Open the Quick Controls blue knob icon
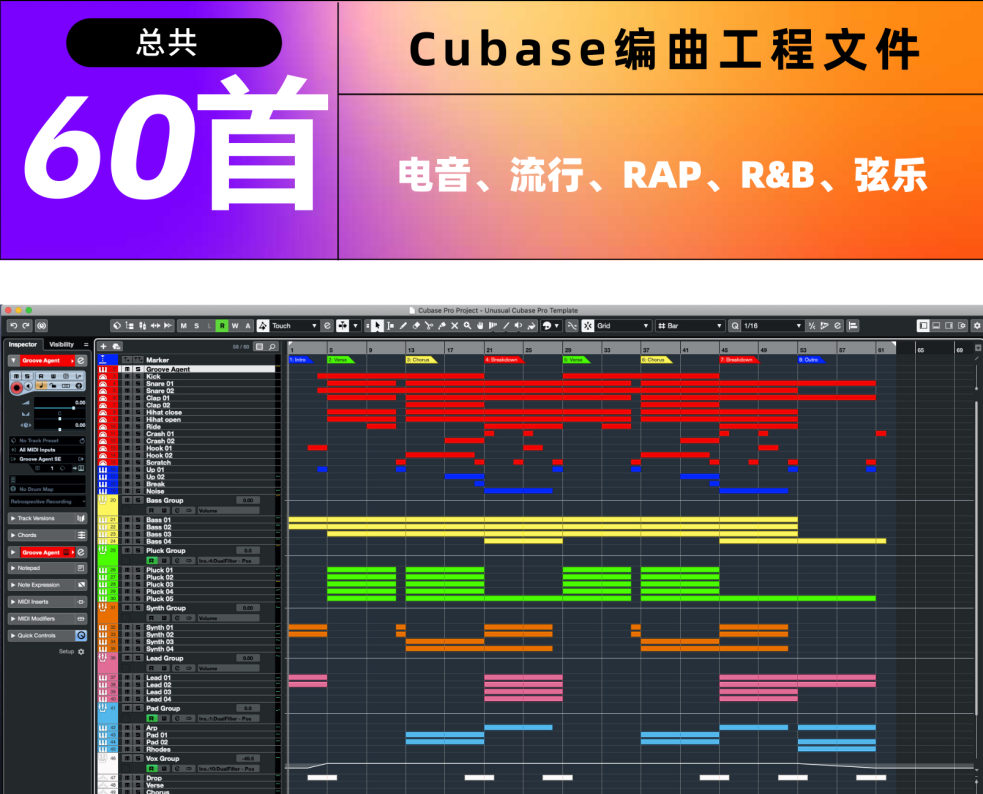This screenshot has width=983, height=794. (81, 635)
